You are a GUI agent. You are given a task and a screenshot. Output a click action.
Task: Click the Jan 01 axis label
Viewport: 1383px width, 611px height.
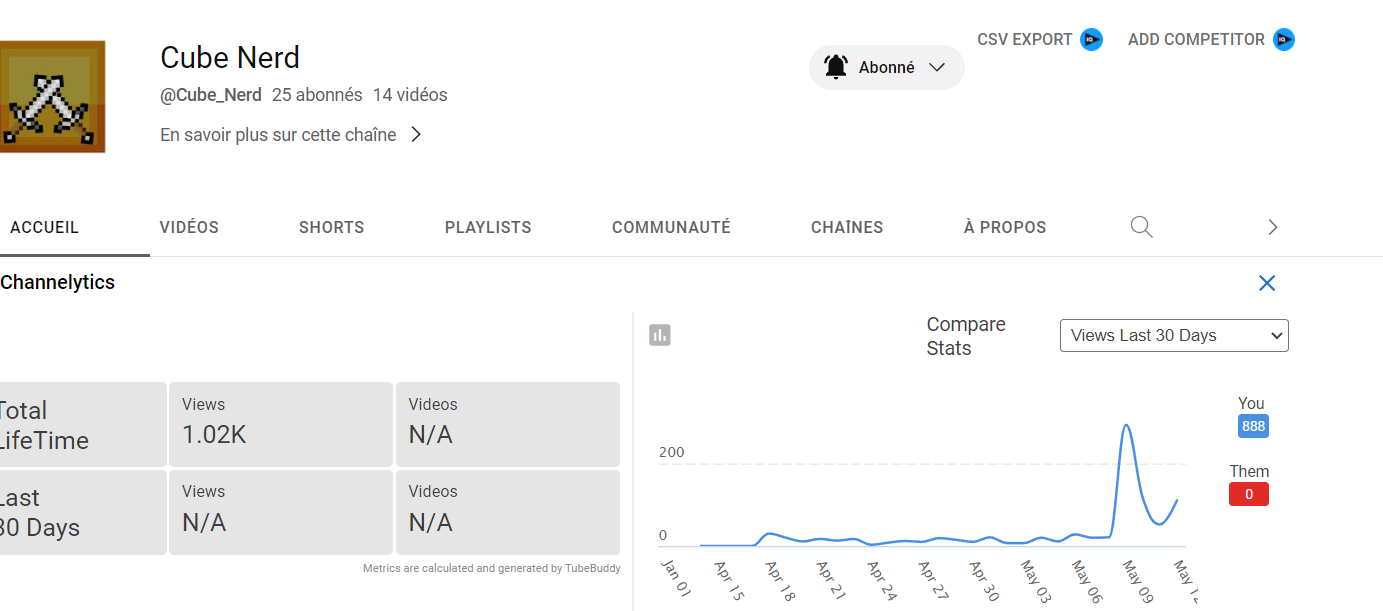click(675, 578)
